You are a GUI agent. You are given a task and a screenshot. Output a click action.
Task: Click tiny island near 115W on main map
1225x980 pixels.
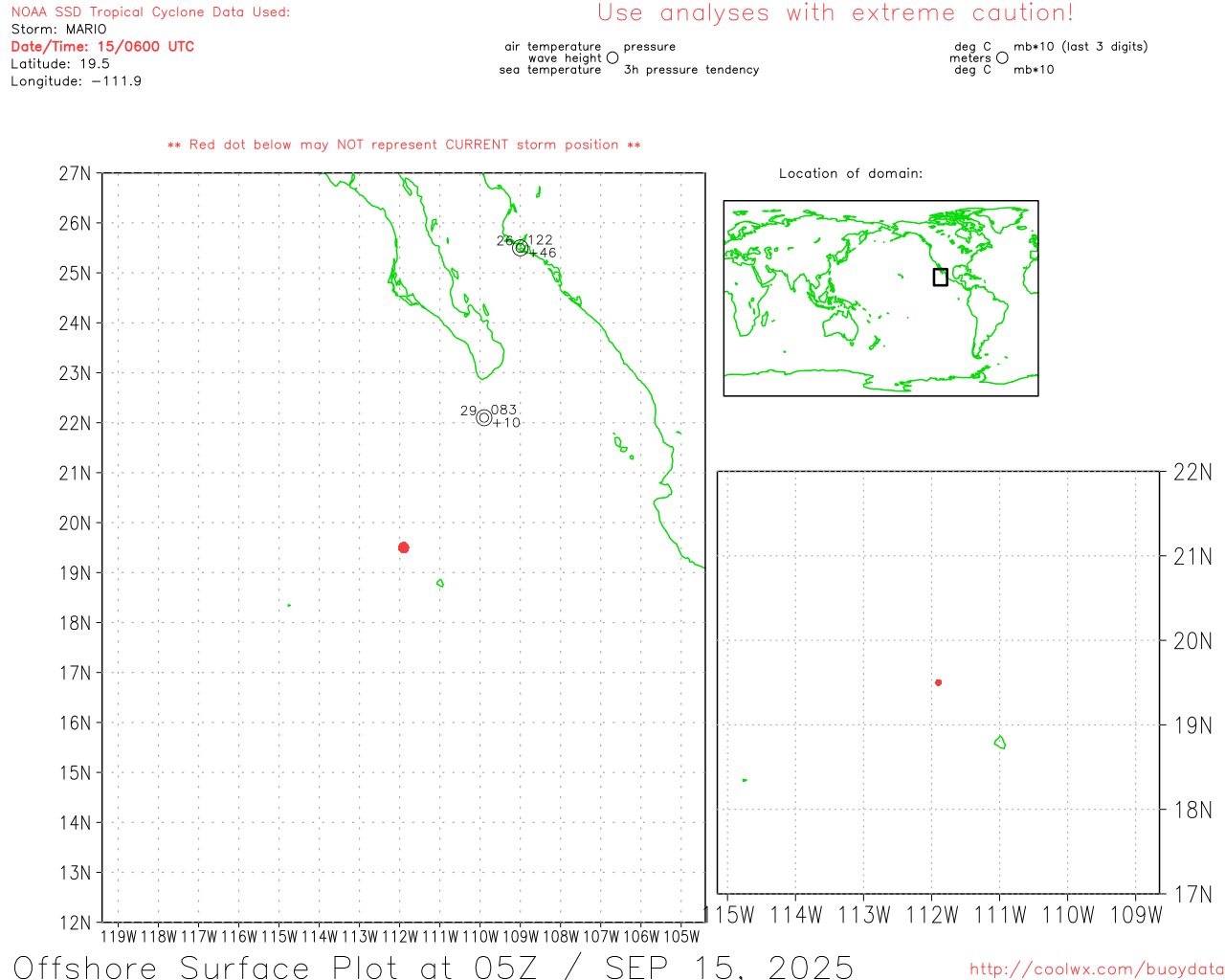click(x=289, y=605)
